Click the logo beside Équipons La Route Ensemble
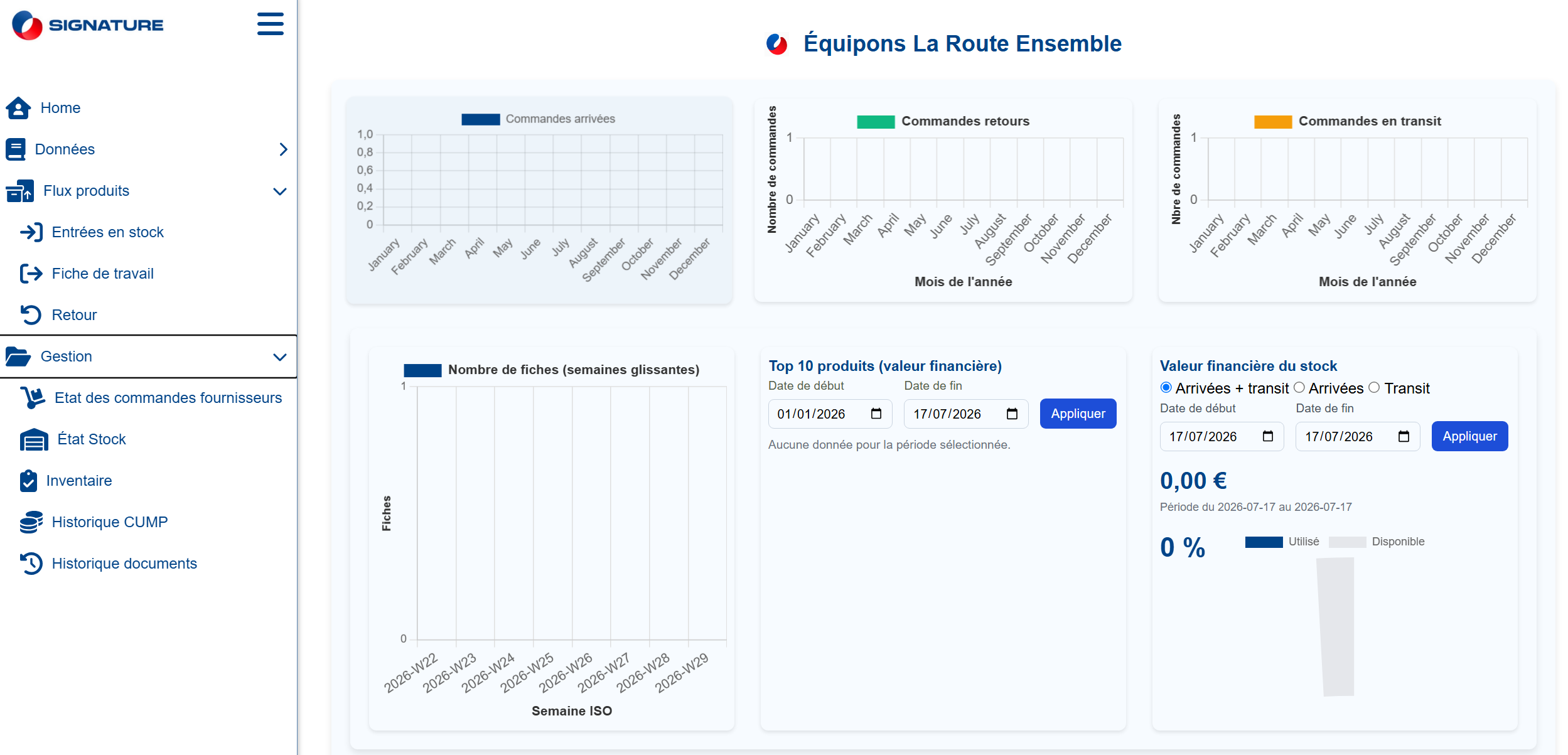Viewport: 1568px width, 755px height. (776, 44)
